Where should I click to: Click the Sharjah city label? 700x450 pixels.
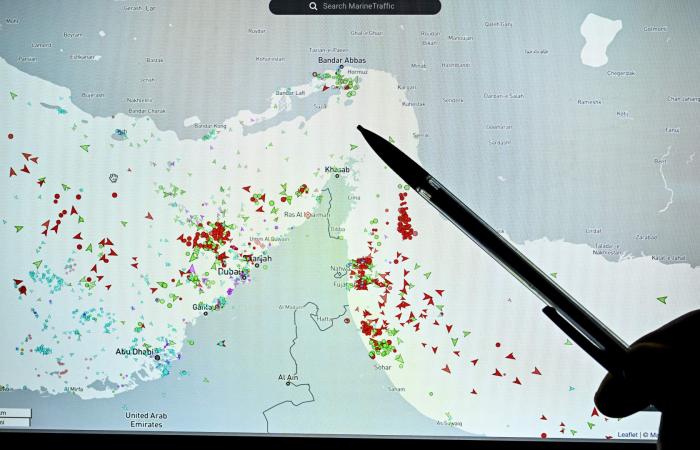(x=260, y=257)
